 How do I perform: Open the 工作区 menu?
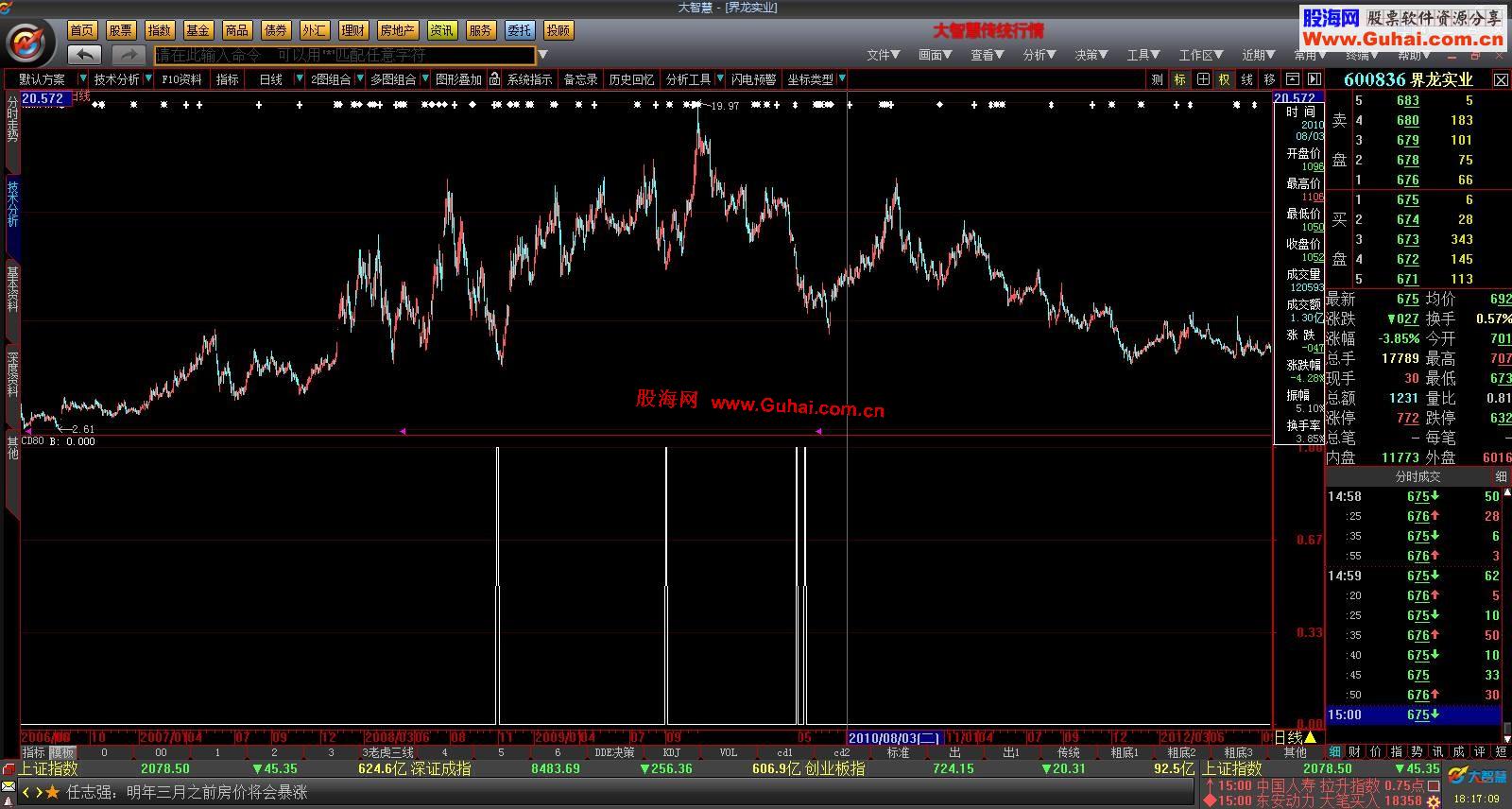click(x=1200, y=55)
